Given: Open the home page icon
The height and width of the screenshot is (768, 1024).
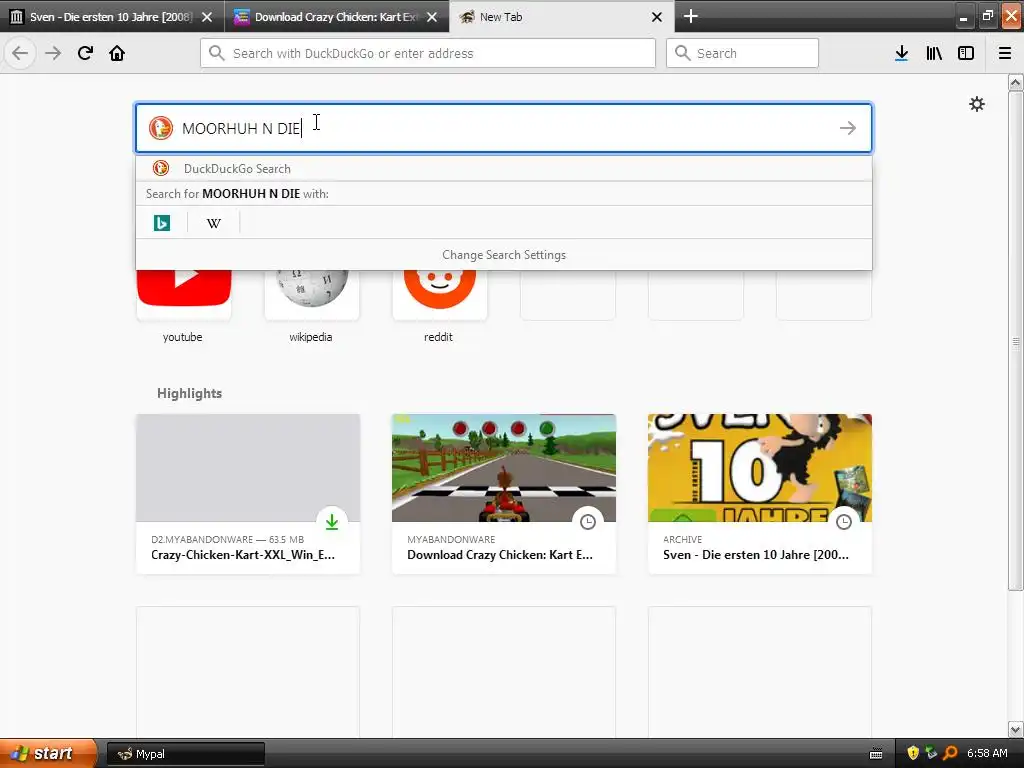Looking at the screenshot, I should tap(117, 53).
